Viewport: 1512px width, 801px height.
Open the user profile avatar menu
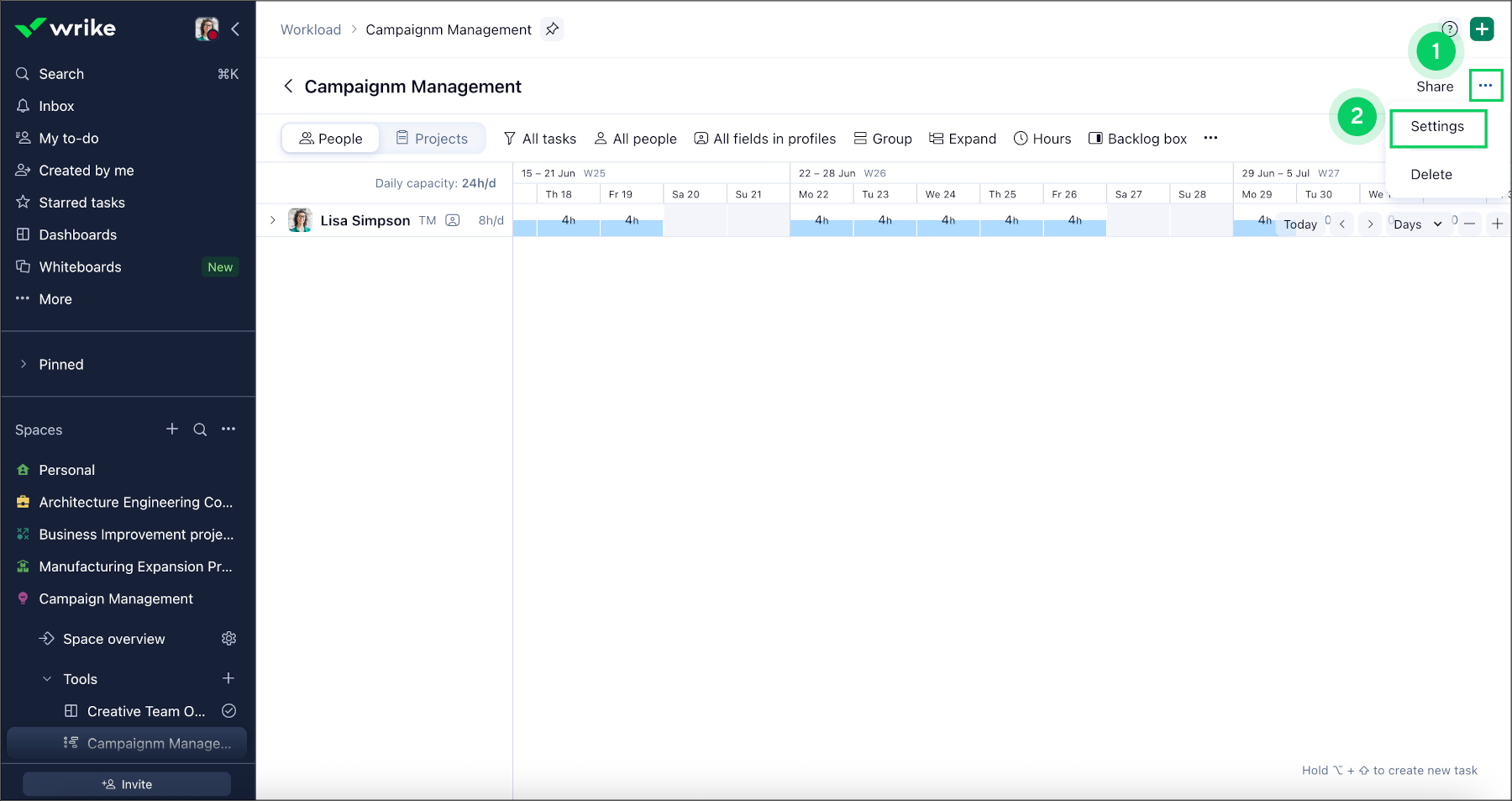(207, 29)
